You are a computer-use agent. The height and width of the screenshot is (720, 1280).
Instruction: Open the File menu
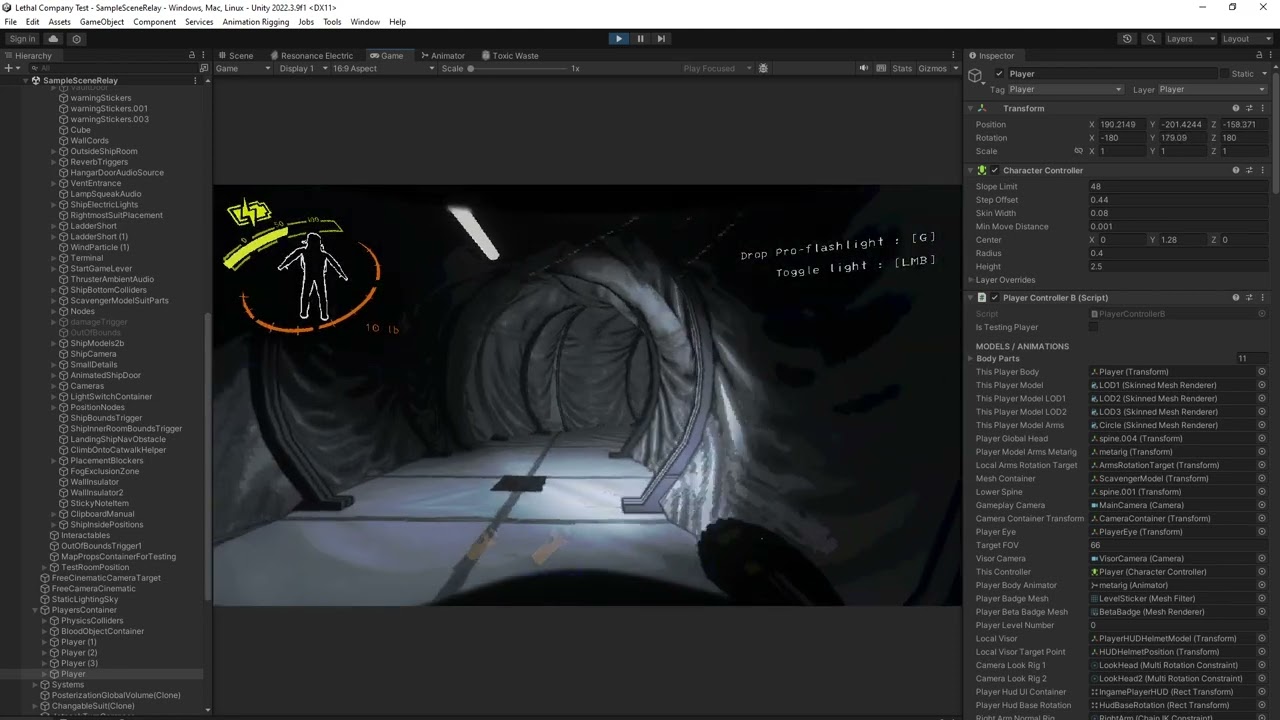pyautogui.click(x=10, y=22)
